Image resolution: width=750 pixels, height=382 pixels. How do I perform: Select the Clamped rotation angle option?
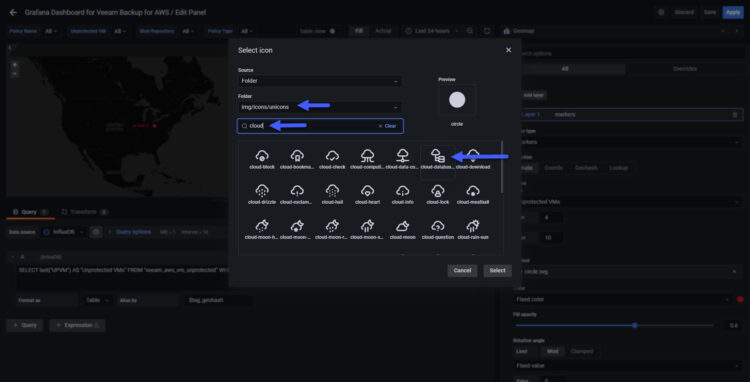click(582, 351)
